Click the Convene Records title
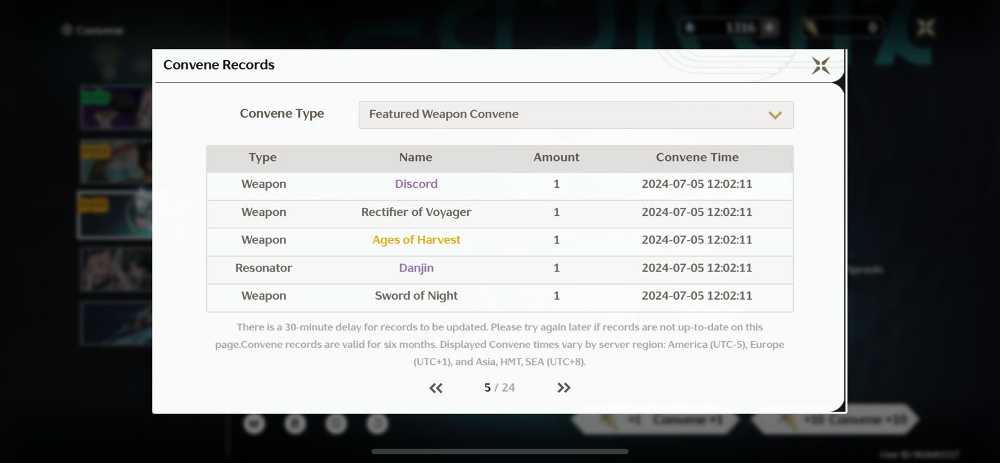1000x463 pixels. [219, 65]
